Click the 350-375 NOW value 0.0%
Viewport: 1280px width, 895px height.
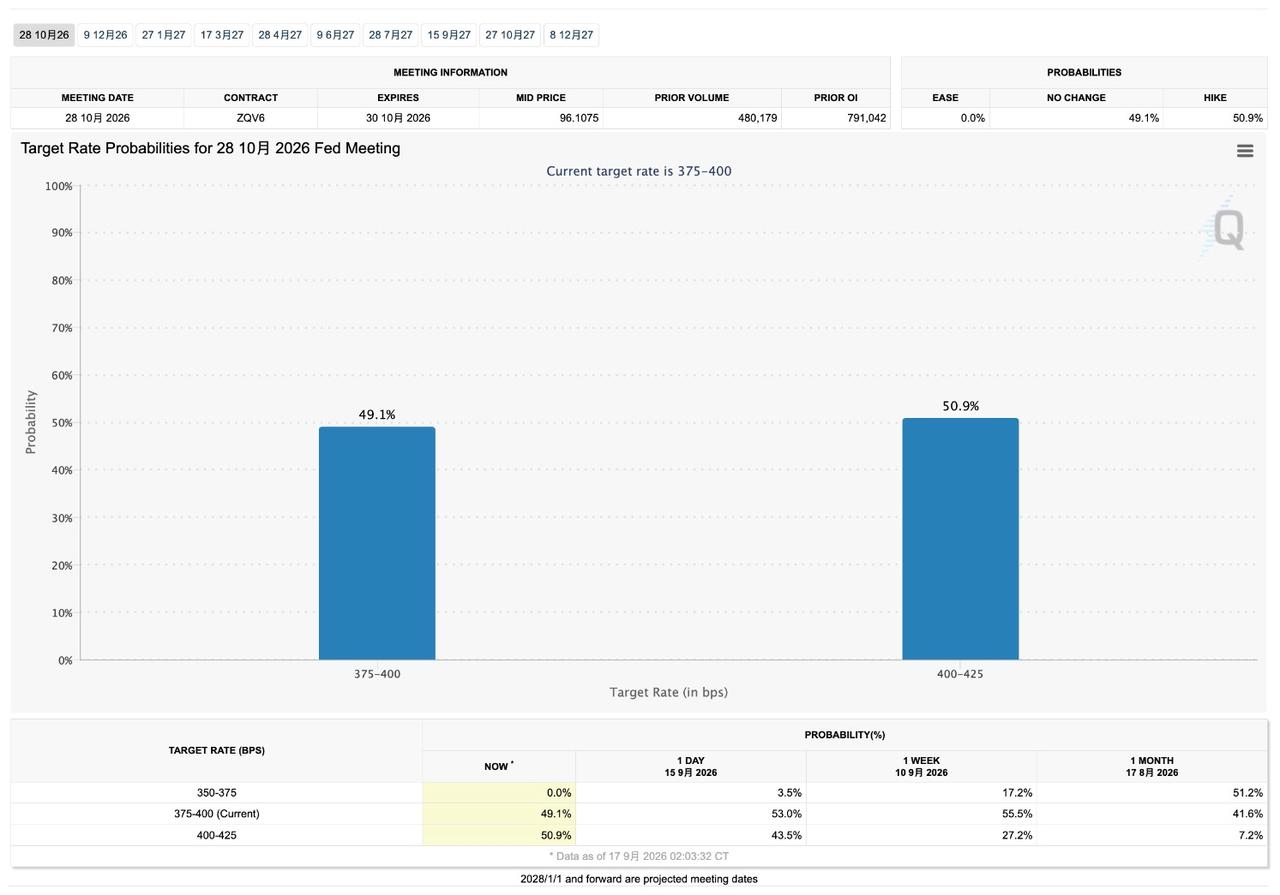[499, 793]
